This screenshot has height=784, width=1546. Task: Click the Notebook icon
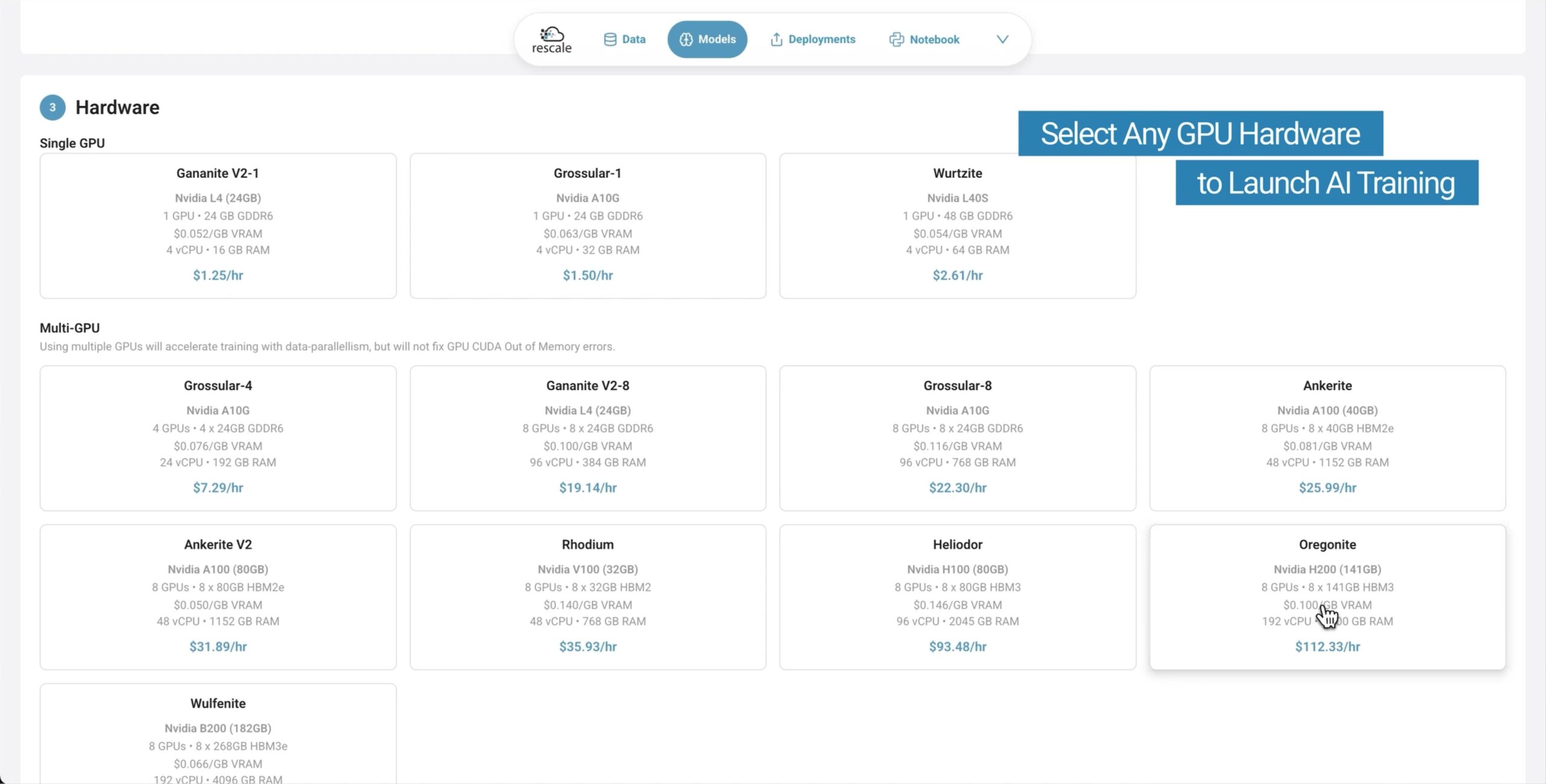click(x=896, y=39)
